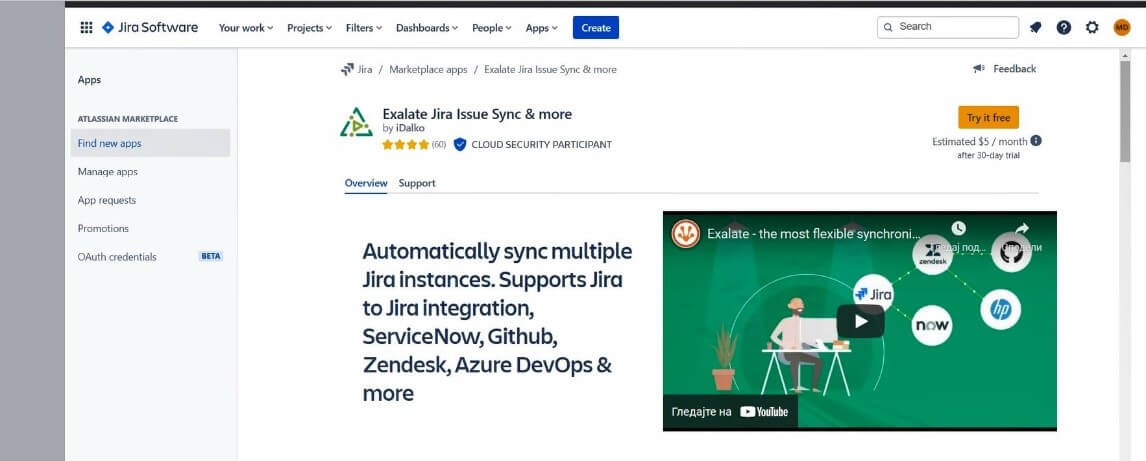Click the video title Exalate - the most flexible
The width and height of the screenshot is (1146, 461).
point(814,235)
